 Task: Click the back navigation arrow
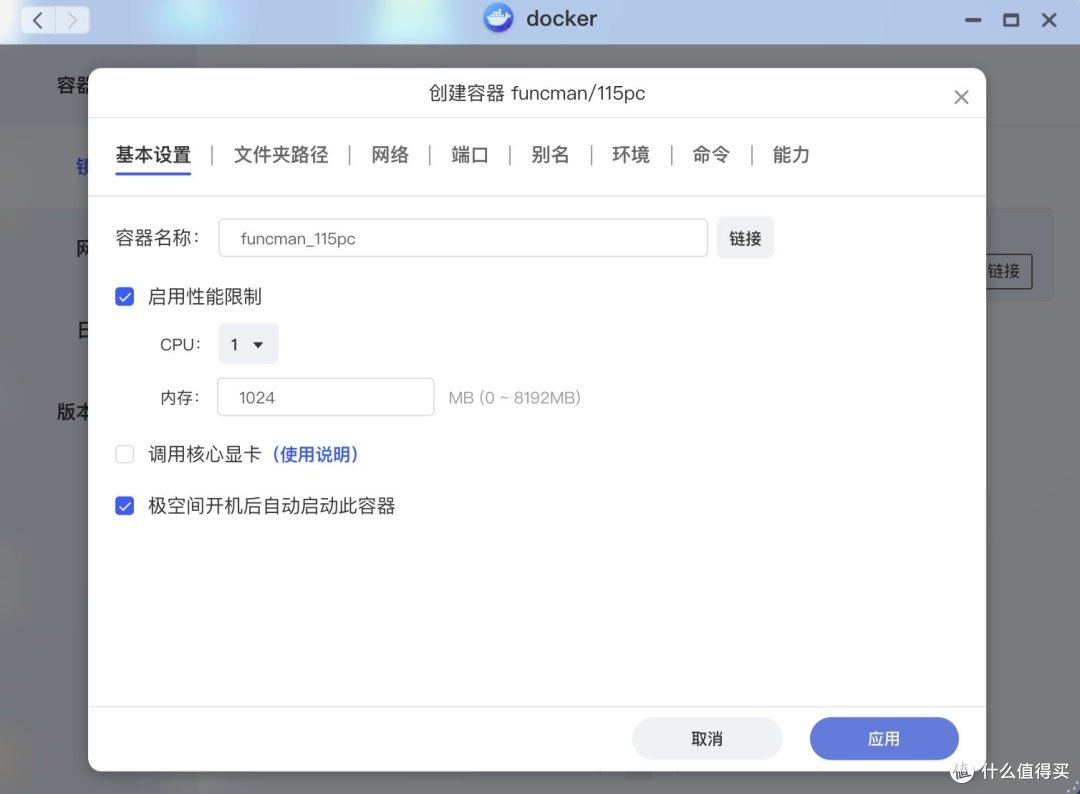[x=37, y=20]
